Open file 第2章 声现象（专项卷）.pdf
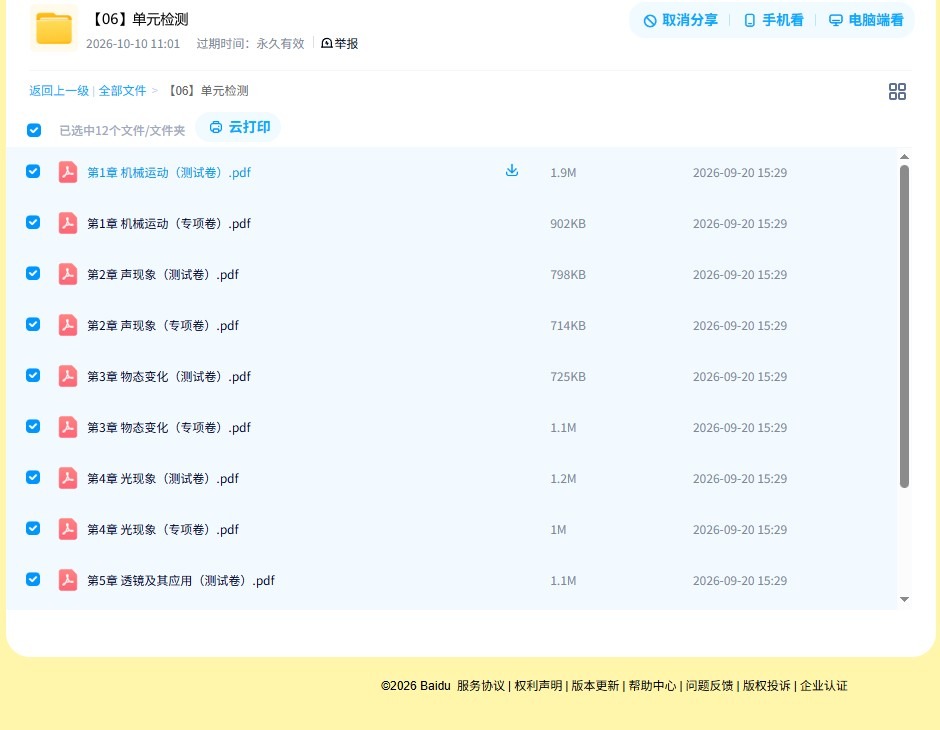The image size is (940, 730). click(163, 325)
